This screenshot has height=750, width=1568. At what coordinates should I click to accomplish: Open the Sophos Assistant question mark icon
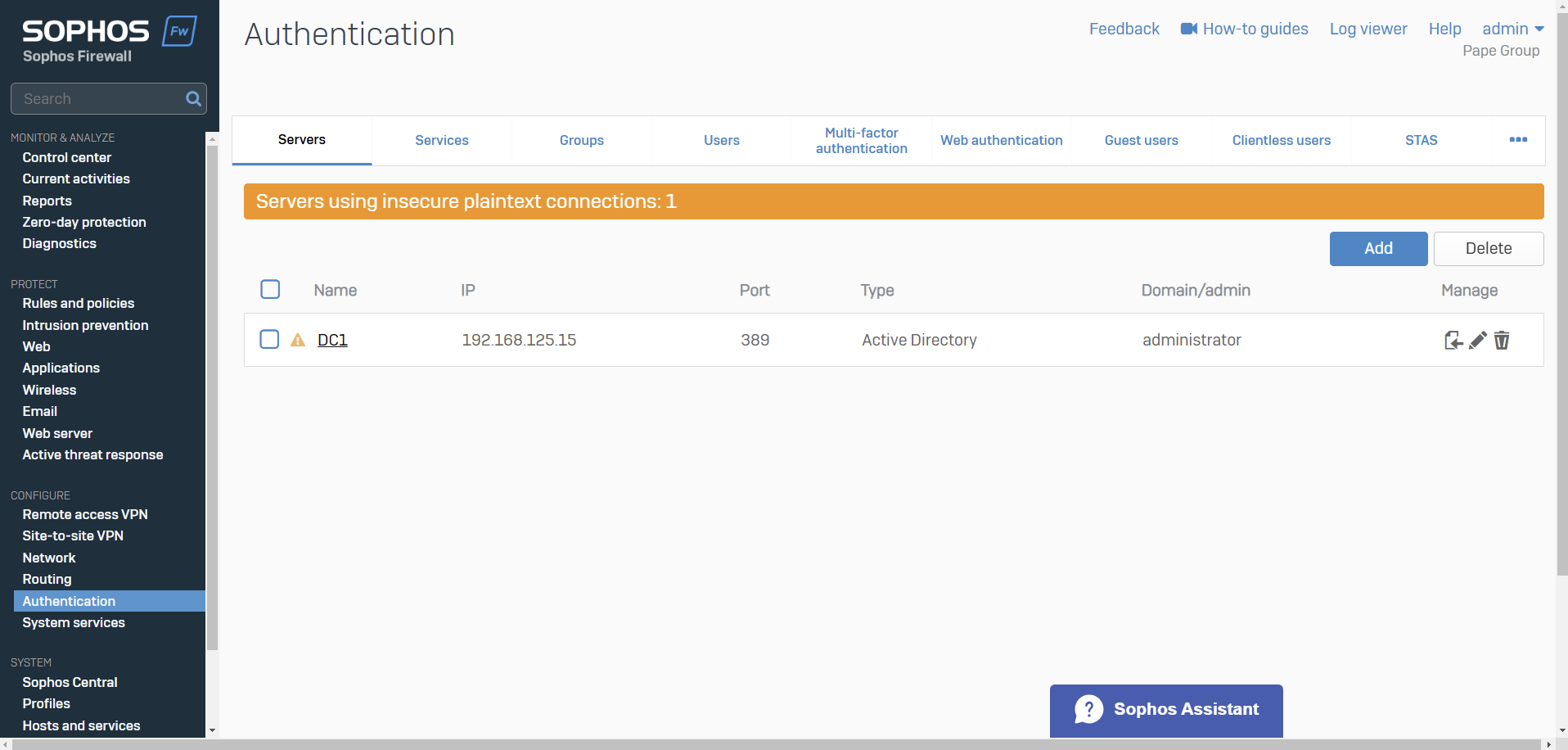tap(1089, 709)
